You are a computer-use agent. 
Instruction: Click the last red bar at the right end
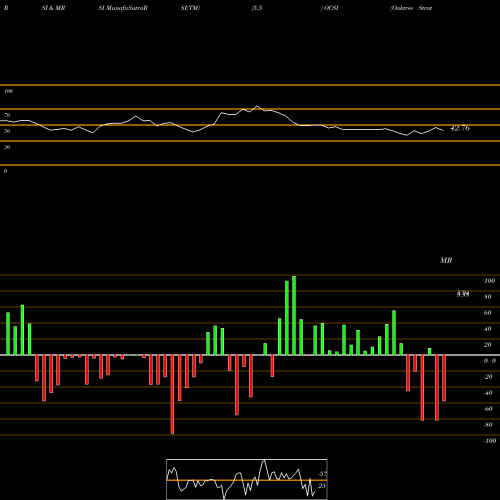click(x=444, y=378)
